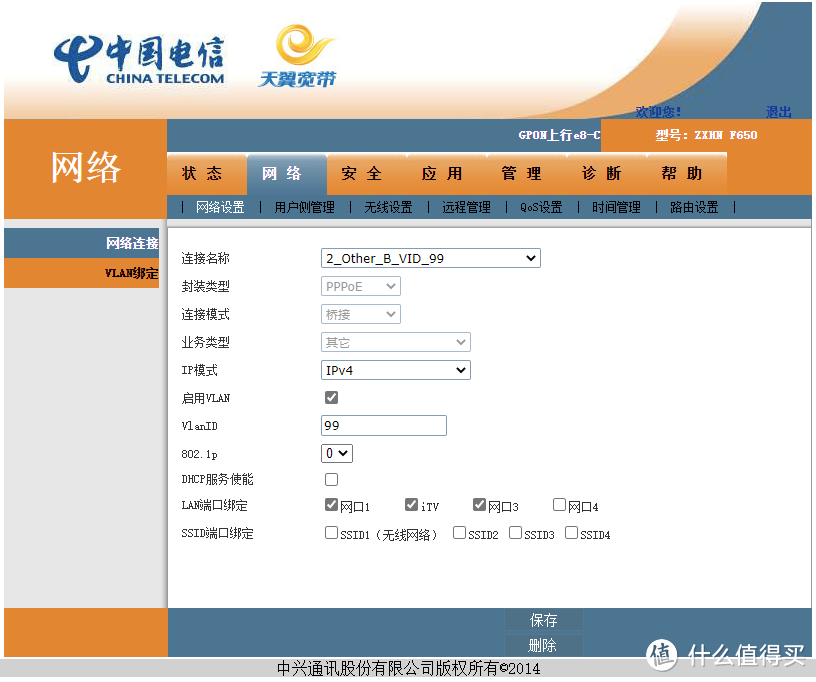Check the SSID1 (无线网络) binding
The width and height of the screenshot is (816, 682).
click(331, 532)
